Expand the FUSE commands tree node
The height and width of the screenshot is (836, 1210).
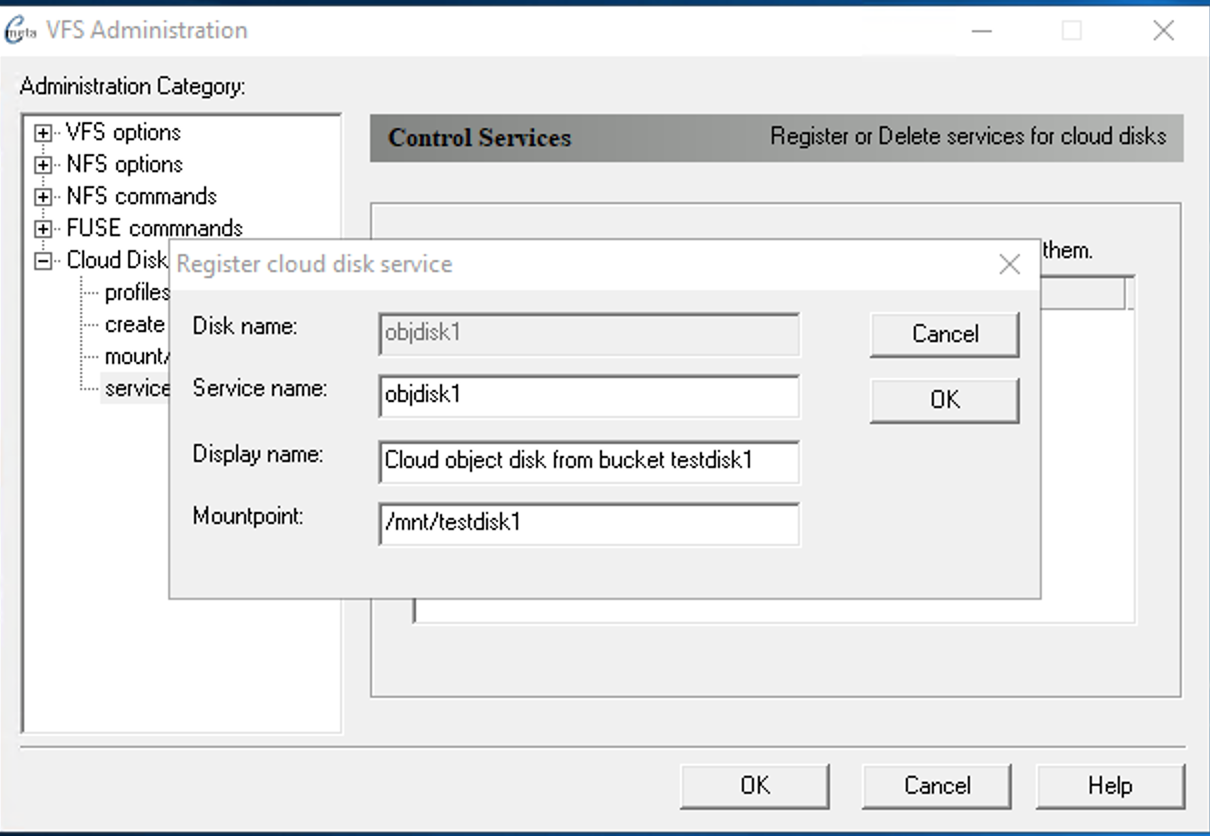coord(43,229)
